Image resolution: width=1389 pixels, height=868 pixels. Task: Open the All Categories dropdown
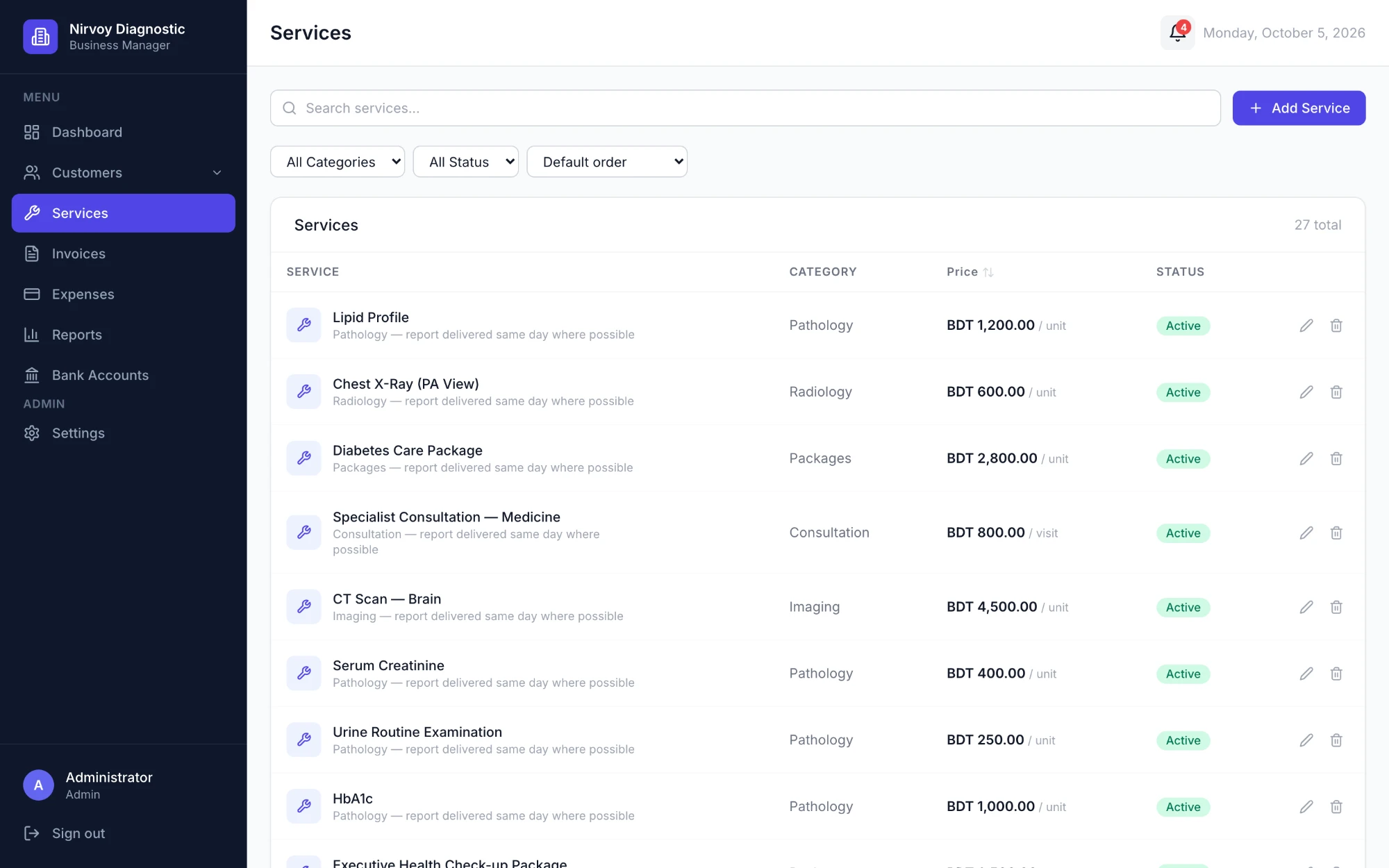point(338,162)
